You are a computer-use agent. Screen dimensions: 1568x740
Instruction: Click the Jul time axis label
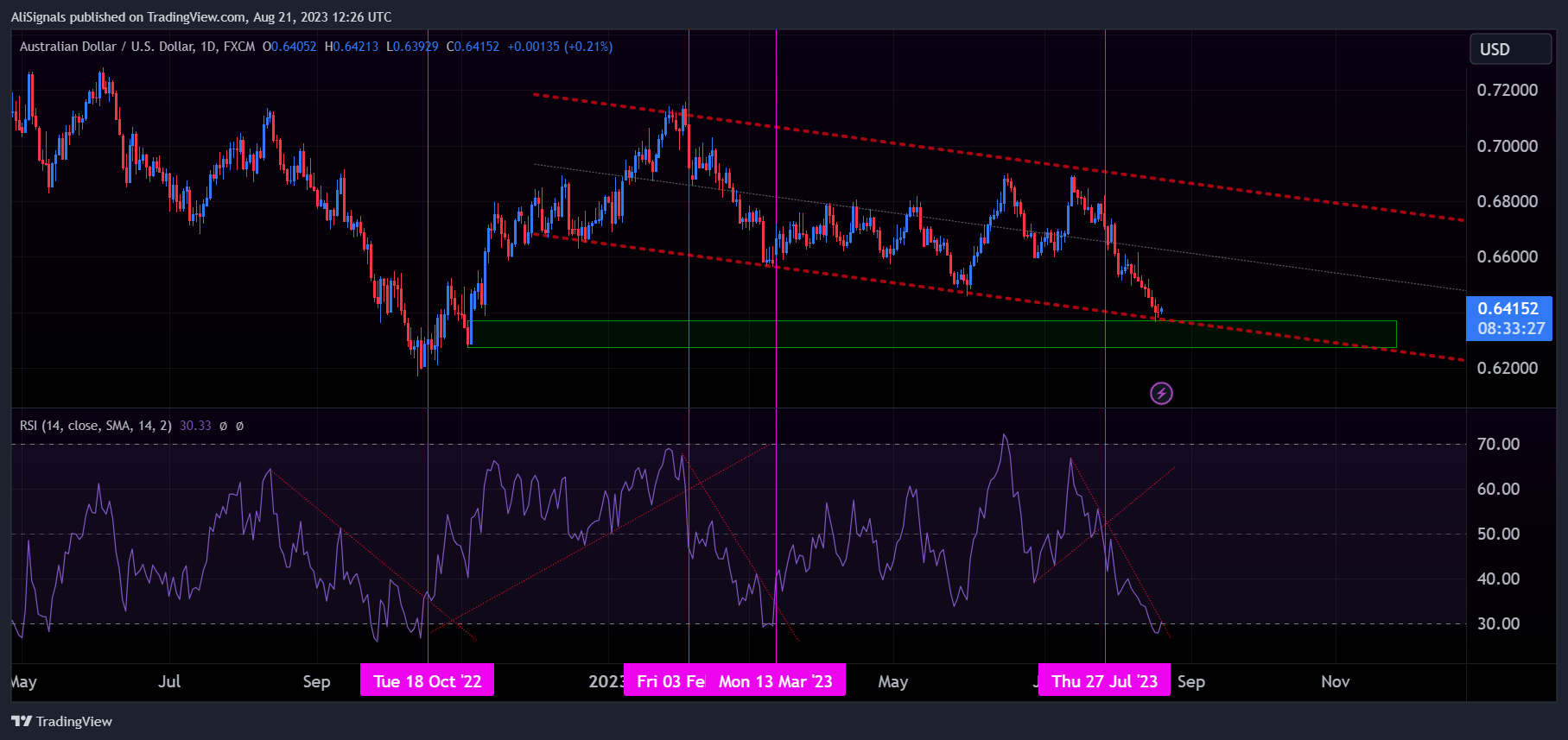169,681
